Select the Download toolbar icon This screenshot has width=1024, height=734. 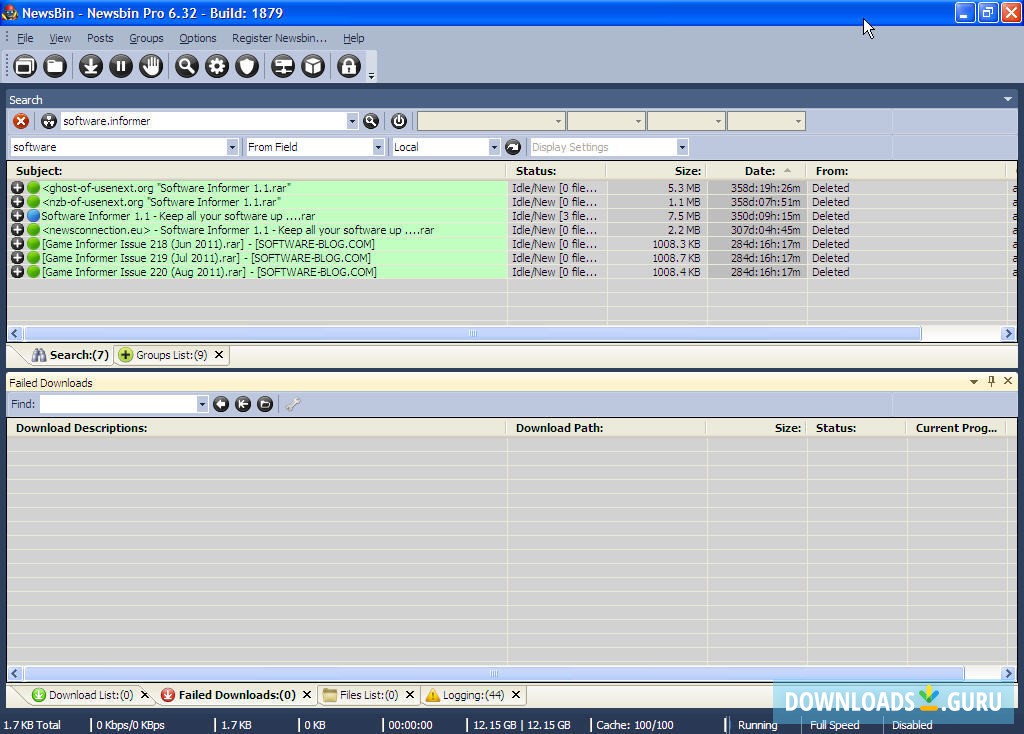tap(89, 66)
